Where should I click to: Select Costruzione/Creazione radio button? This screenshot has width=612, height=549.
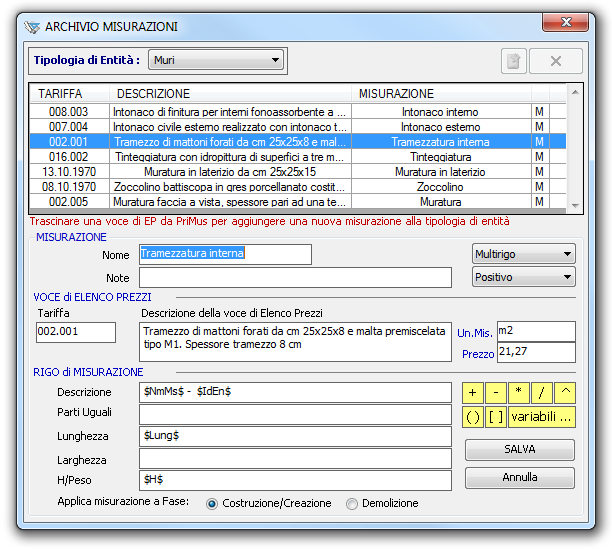click(212, 504)
